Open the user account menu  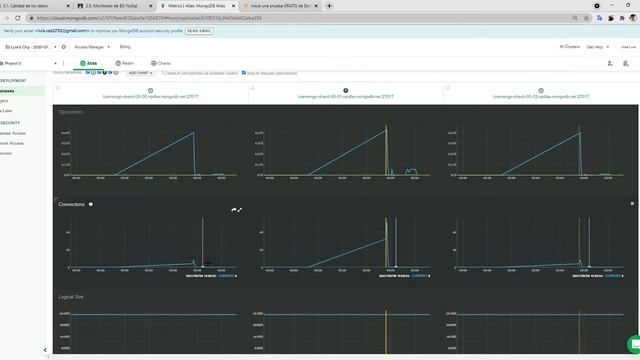tap(628, 47)
